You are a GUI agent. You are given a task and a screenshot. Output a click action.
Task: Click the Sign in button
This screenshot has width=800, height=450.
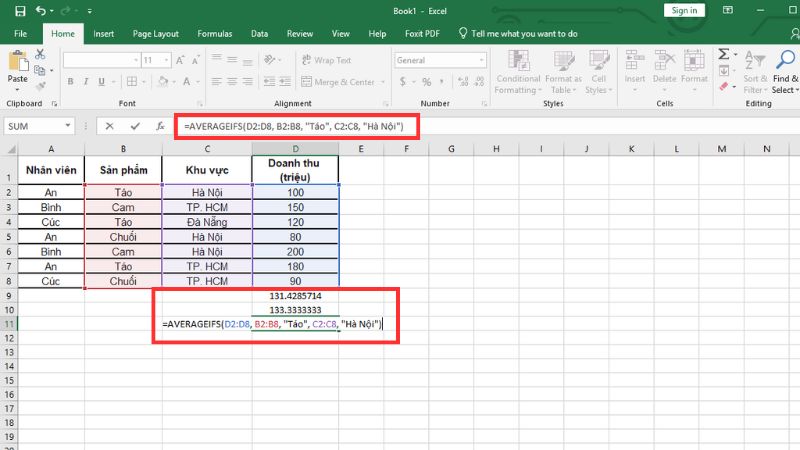tap(684, 10)
